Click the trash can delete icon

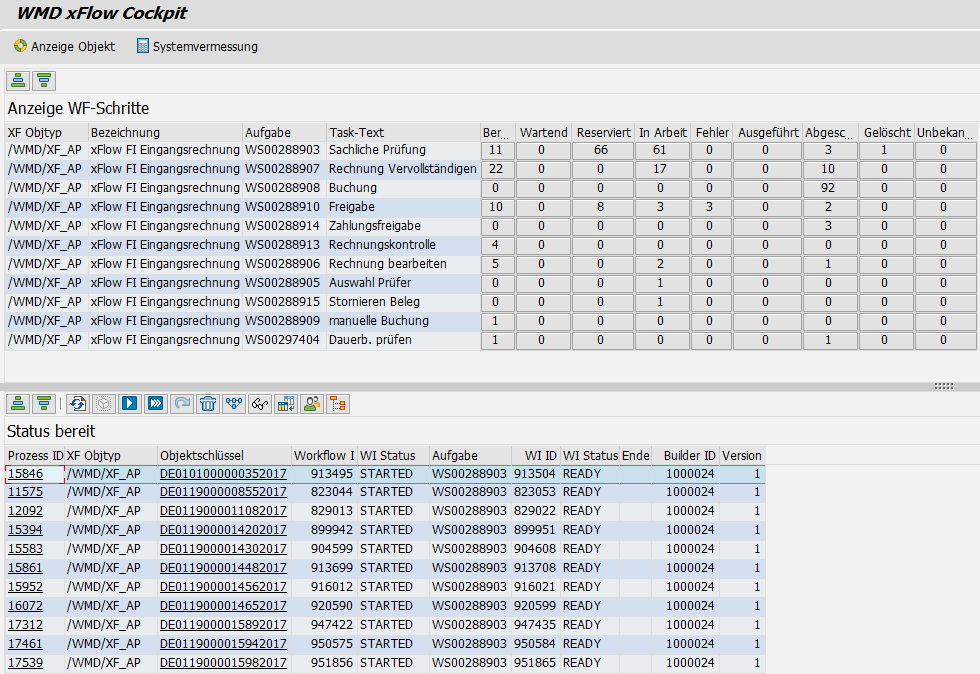[208, 404]
